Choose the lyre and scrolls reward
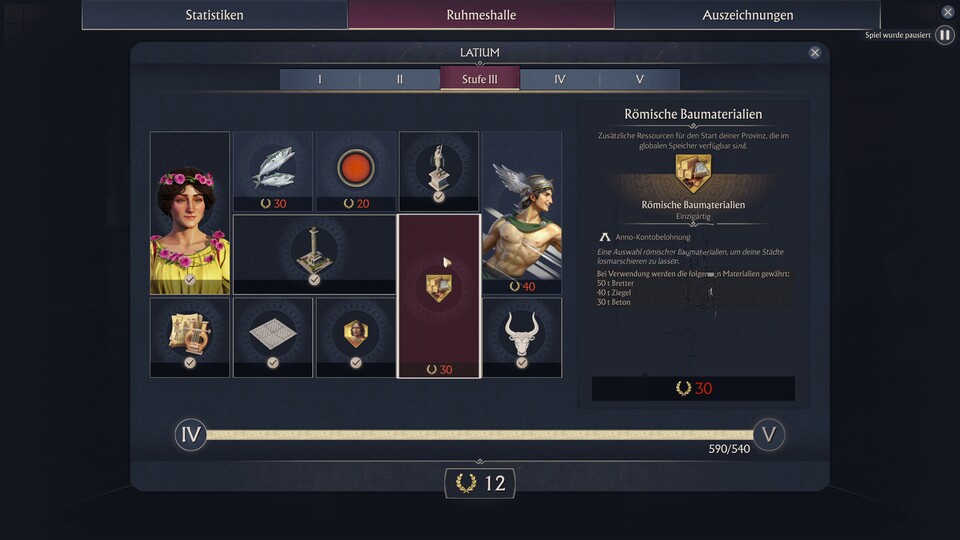960x540 pixels. coord(190,337)
